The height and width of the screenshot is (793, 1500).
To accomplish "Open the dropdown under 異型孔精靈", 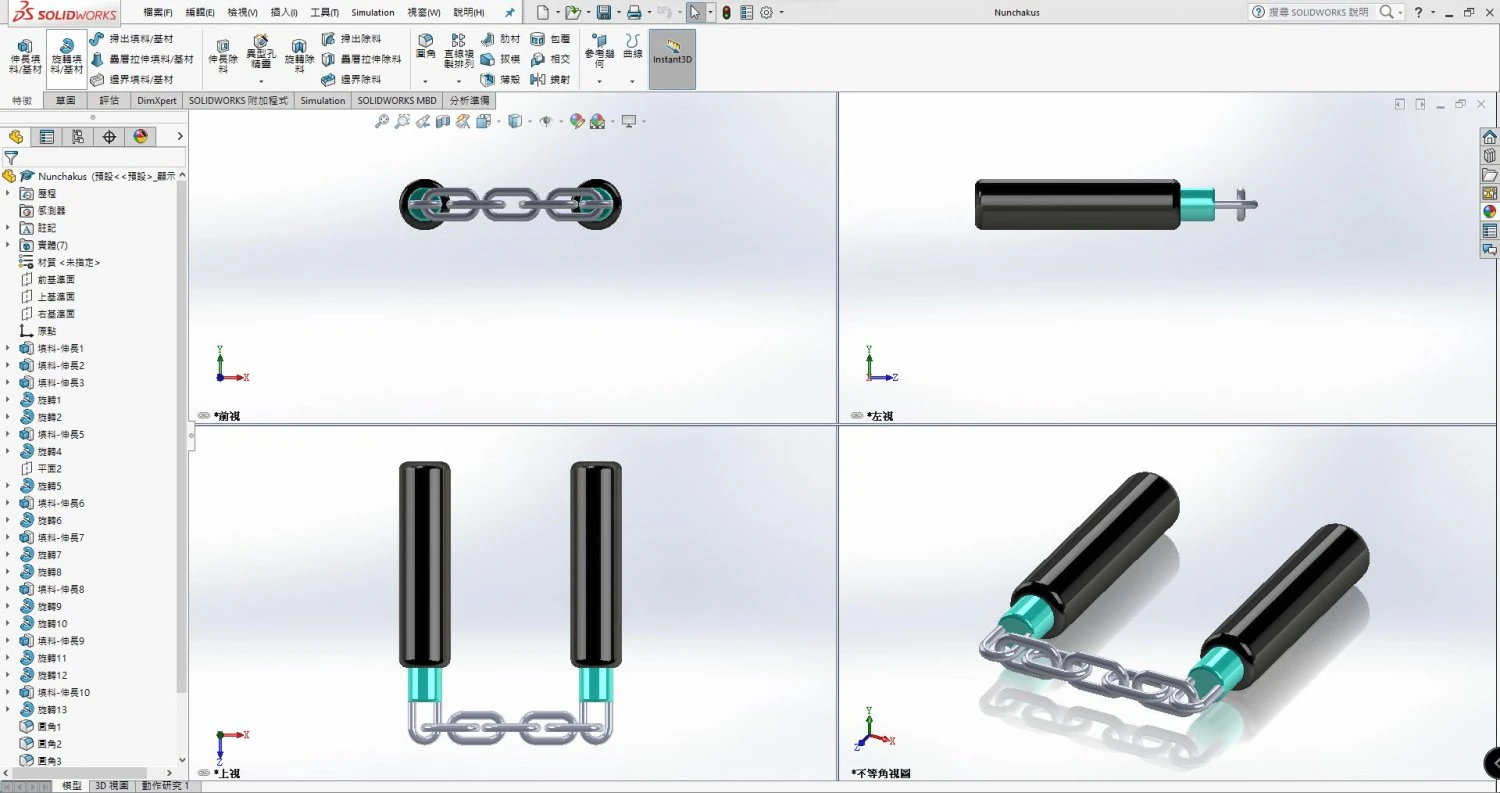I will [260, 81].
